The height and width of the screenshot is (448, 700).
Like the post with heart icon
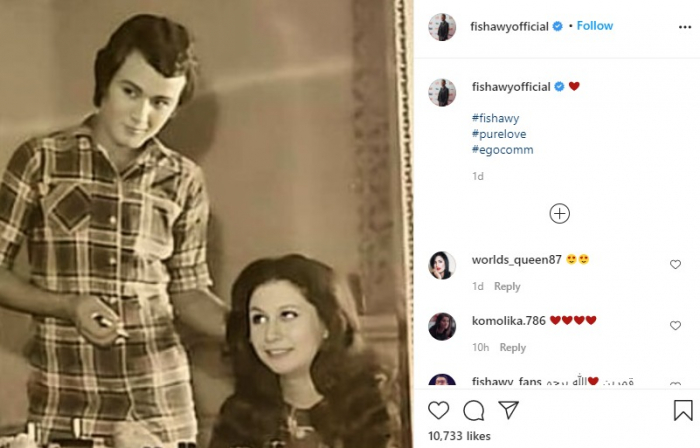438,410
